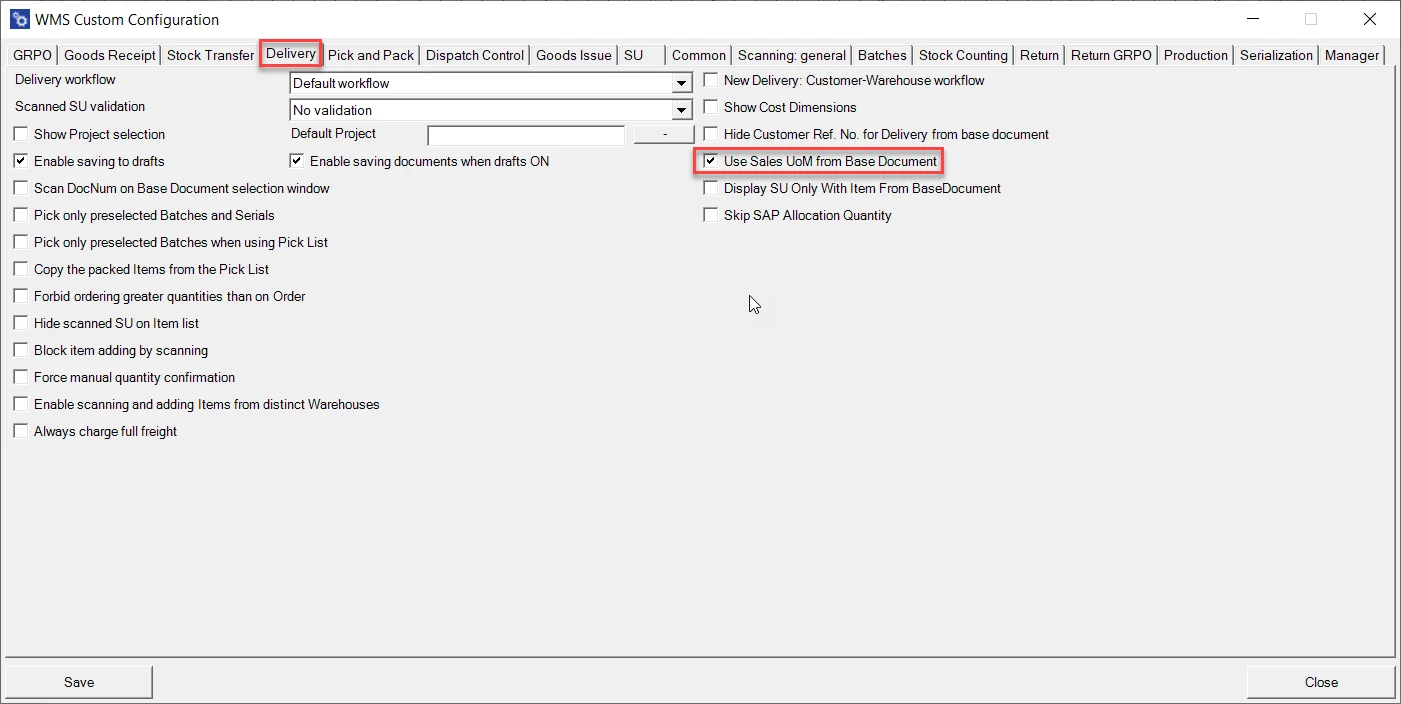1401x704 pixels.
Task: Type in the Default Project field
Action: tap(525, 135)
